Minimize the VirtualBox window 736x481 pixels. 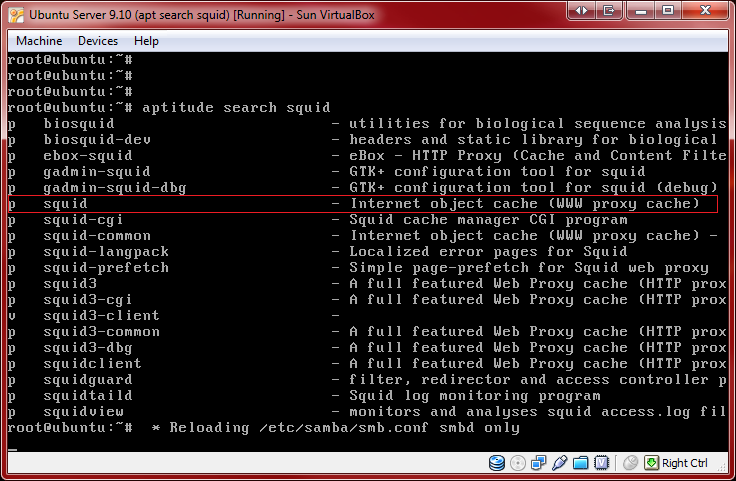[641, 10]
